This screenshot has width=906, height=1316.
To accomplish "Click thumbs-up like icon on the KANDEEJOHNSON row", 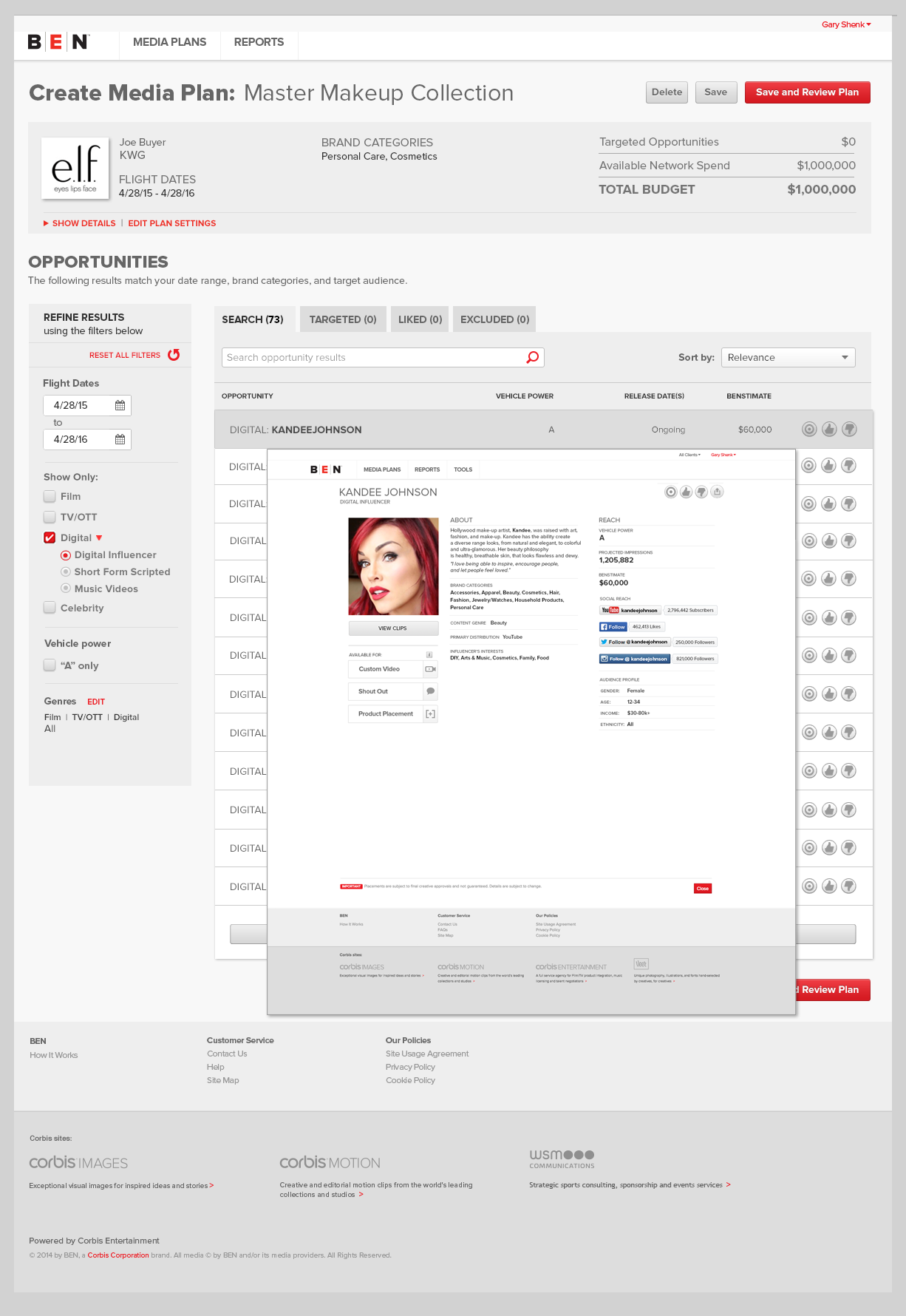I will pyautogui.click(x=829, y=430).
